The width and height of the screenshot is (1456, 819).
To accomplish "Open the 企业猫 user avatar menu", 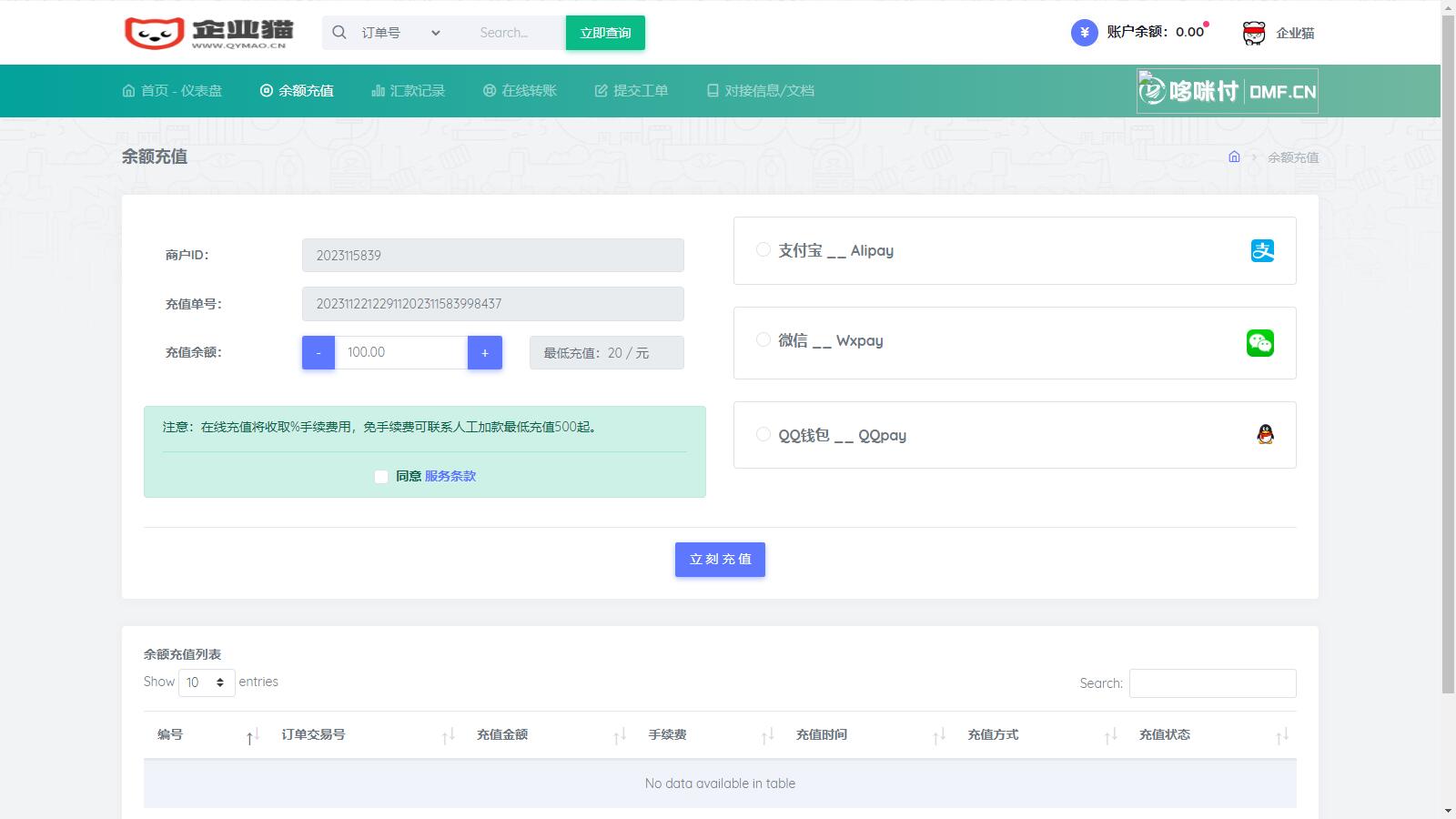I will (1254, 33).
